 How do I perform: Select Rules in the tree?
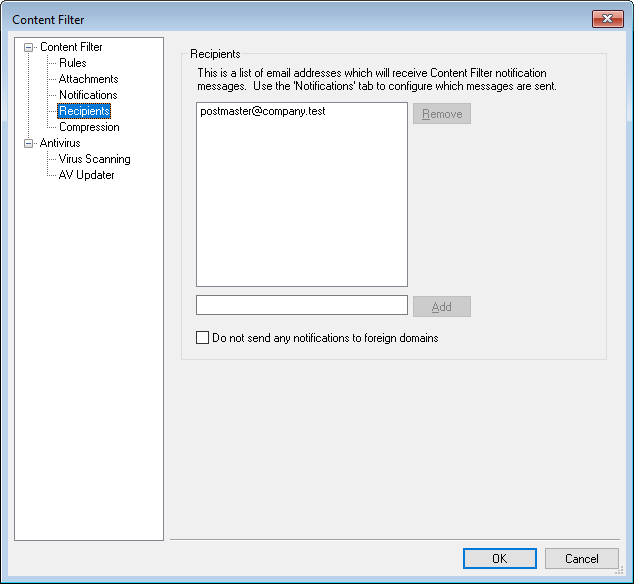coord(72,63)
